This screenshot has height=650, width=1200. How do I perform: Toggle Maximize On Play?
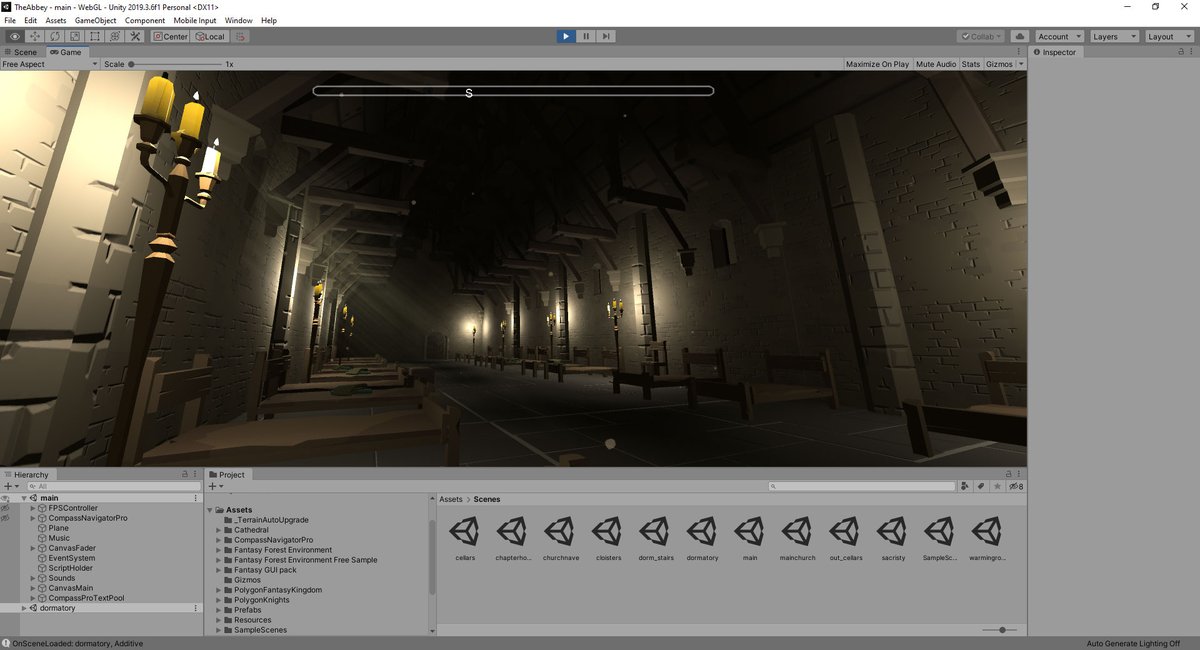click(877, 64)
